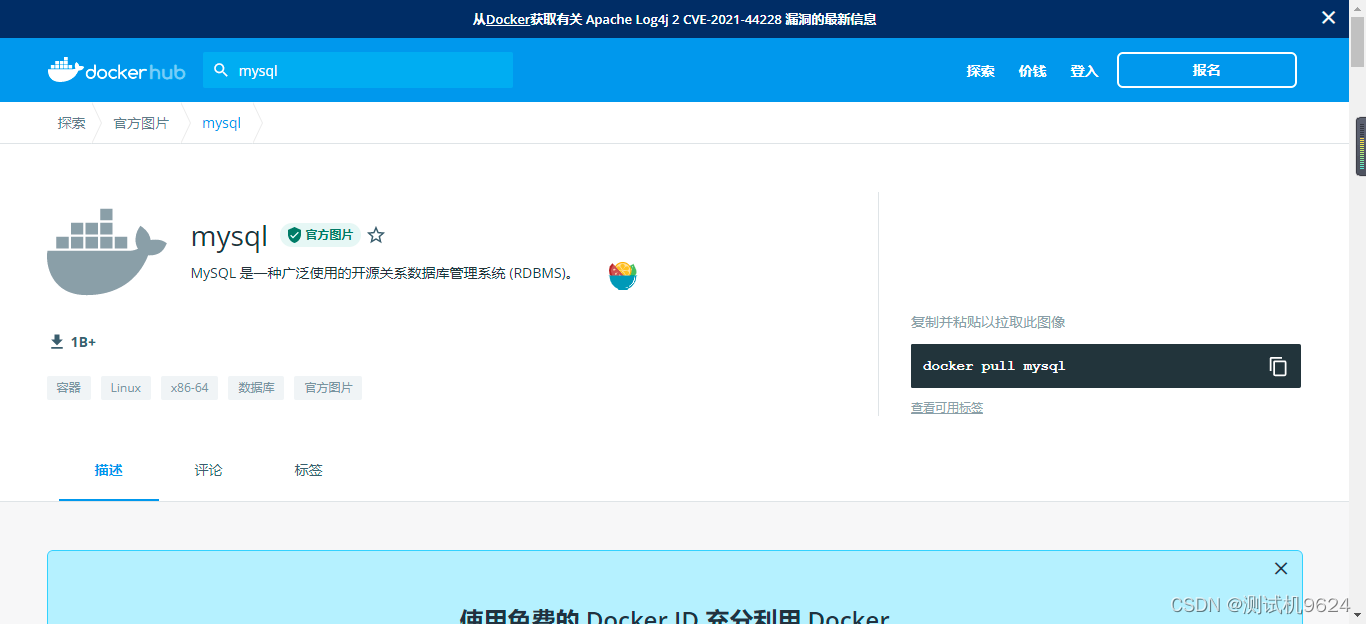Close the Docker ID promo panel
Viewport: 1366px width, 624px height.
[1281, 568]
